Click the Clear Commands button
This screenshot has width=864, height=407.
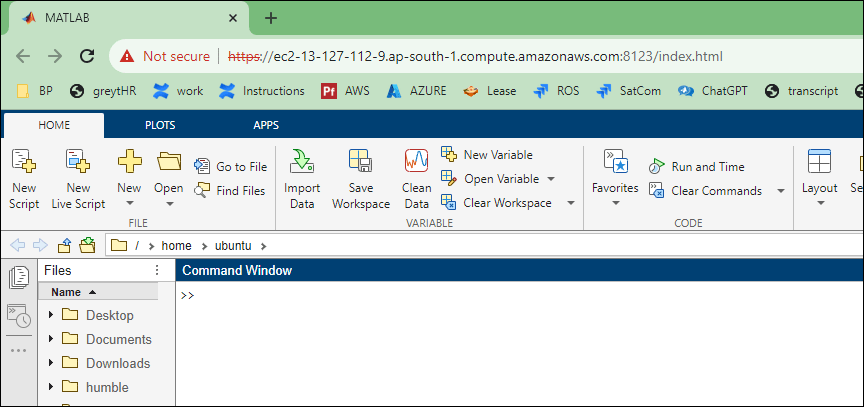point(706,191)
